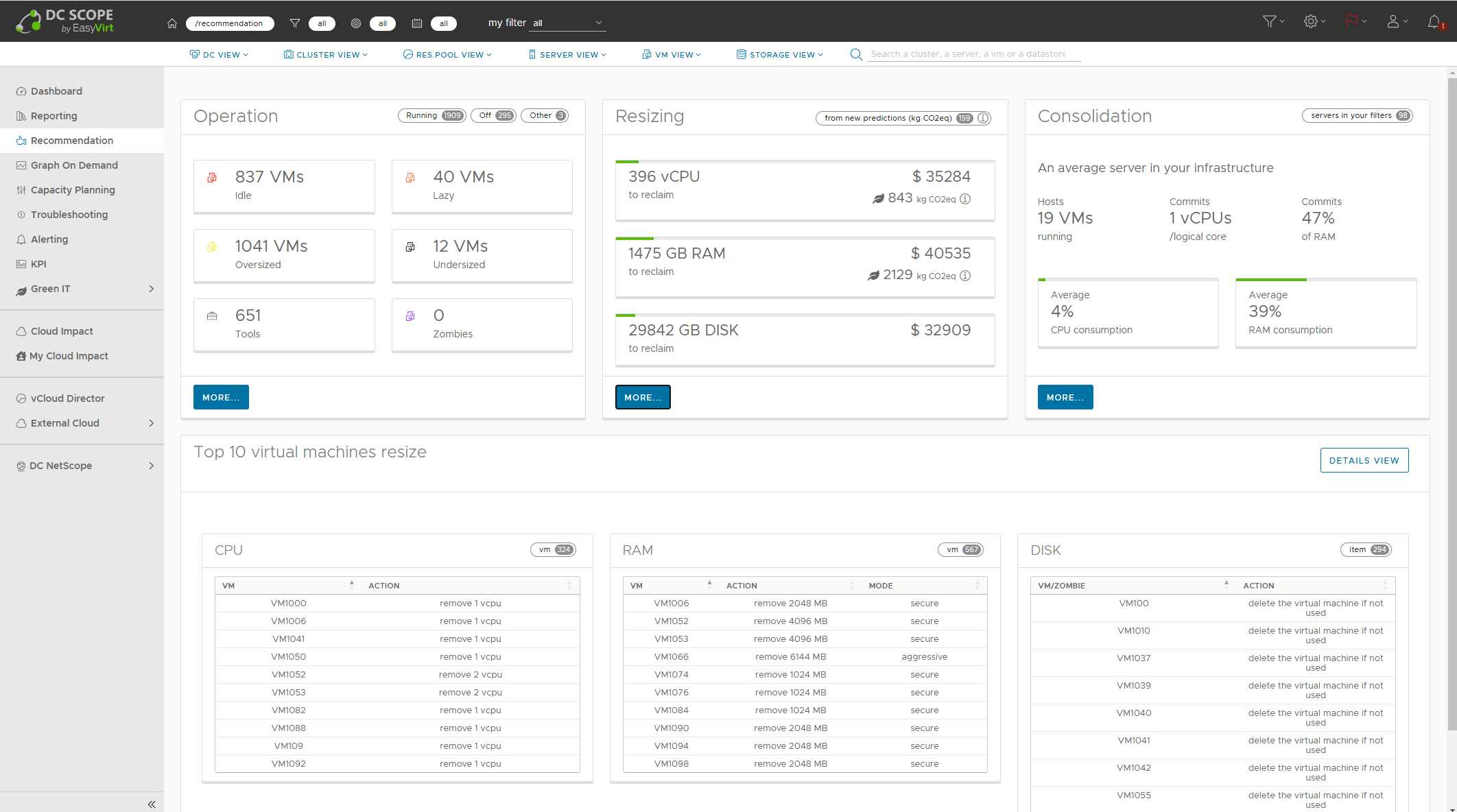Image resolution: width=1457 pixels, height=812 pixels.
Task: Click the calendar period icon
Action: point(416,23)
